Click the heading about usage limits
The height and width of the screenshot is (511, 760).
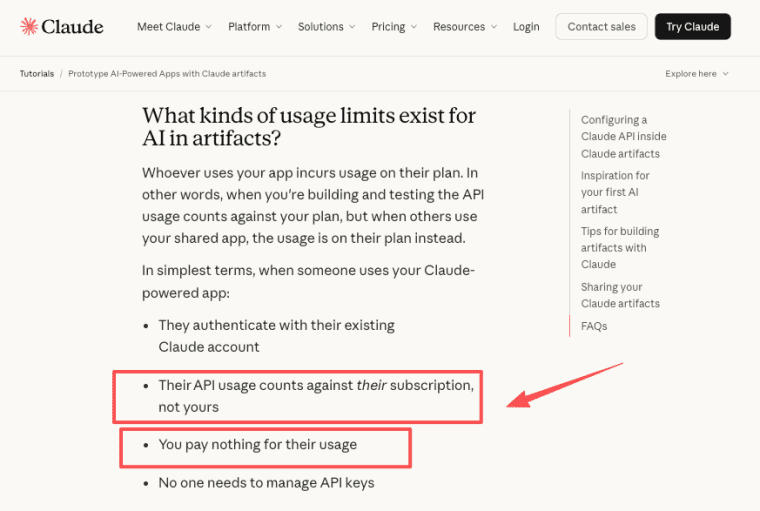309,127
